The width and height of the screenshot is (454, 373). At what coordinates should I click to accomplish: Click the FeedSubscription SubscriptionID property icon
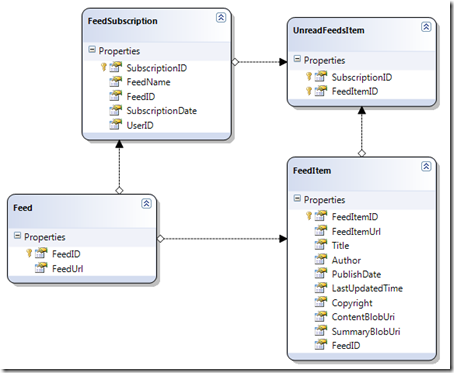click(116, 67)
